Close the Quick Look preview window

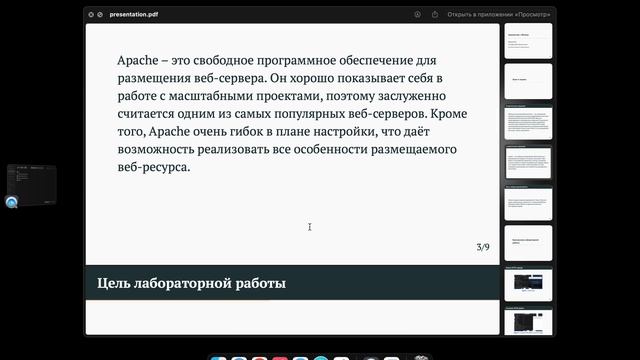(x=91, y=14)
